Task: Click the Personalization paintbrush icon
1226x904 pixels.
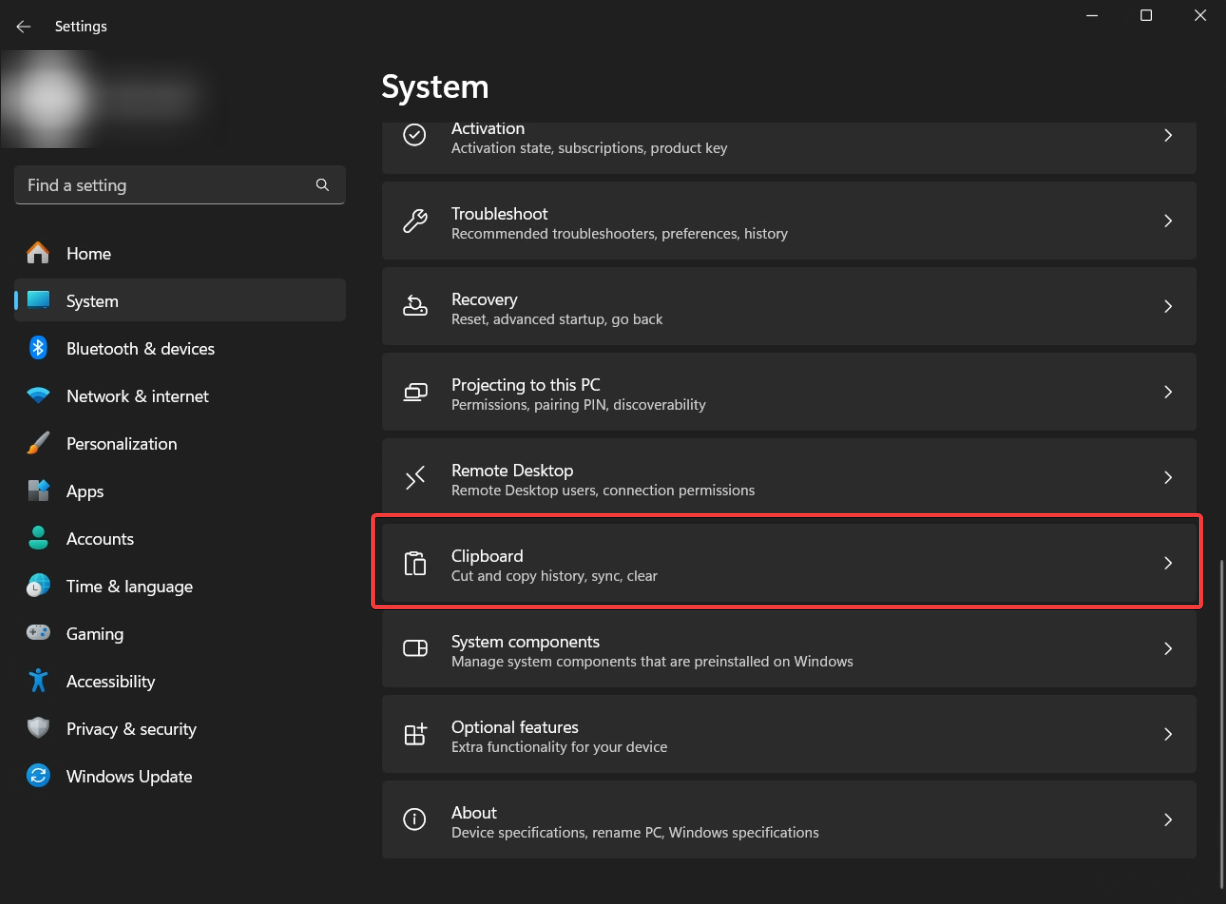Action: point(38,443)
